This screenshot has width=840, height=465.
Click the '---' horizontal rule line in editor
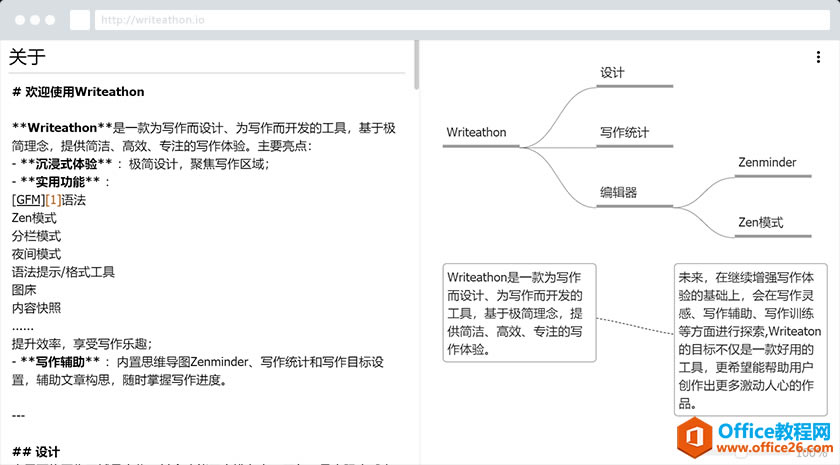coord(18,416)
